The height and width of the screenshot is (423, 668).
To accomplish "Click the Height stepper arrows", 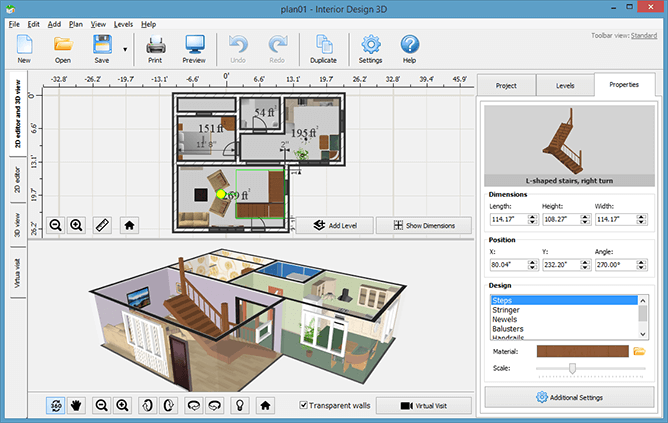I will pos(585,219).
